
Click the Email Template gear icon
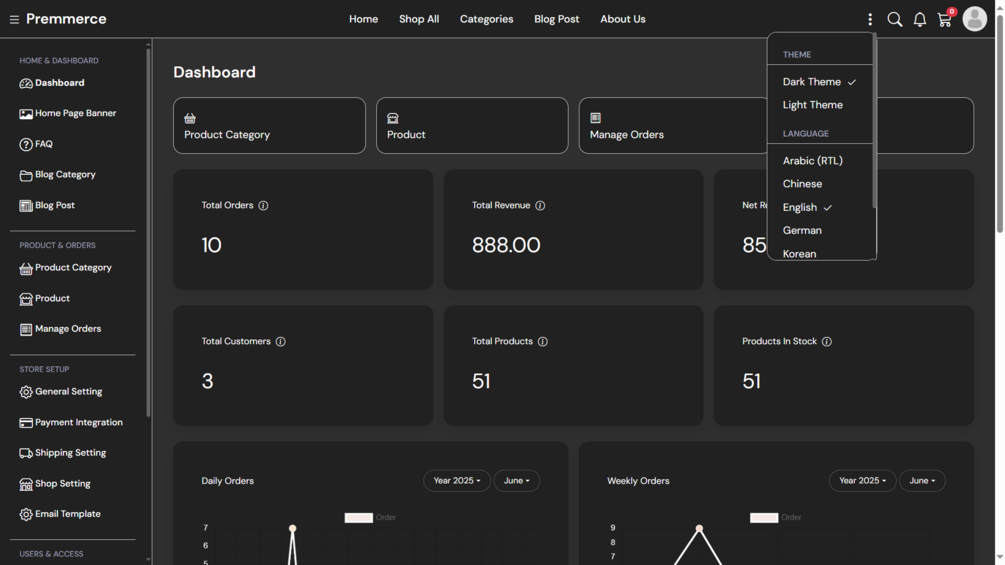tap(26, 514)
